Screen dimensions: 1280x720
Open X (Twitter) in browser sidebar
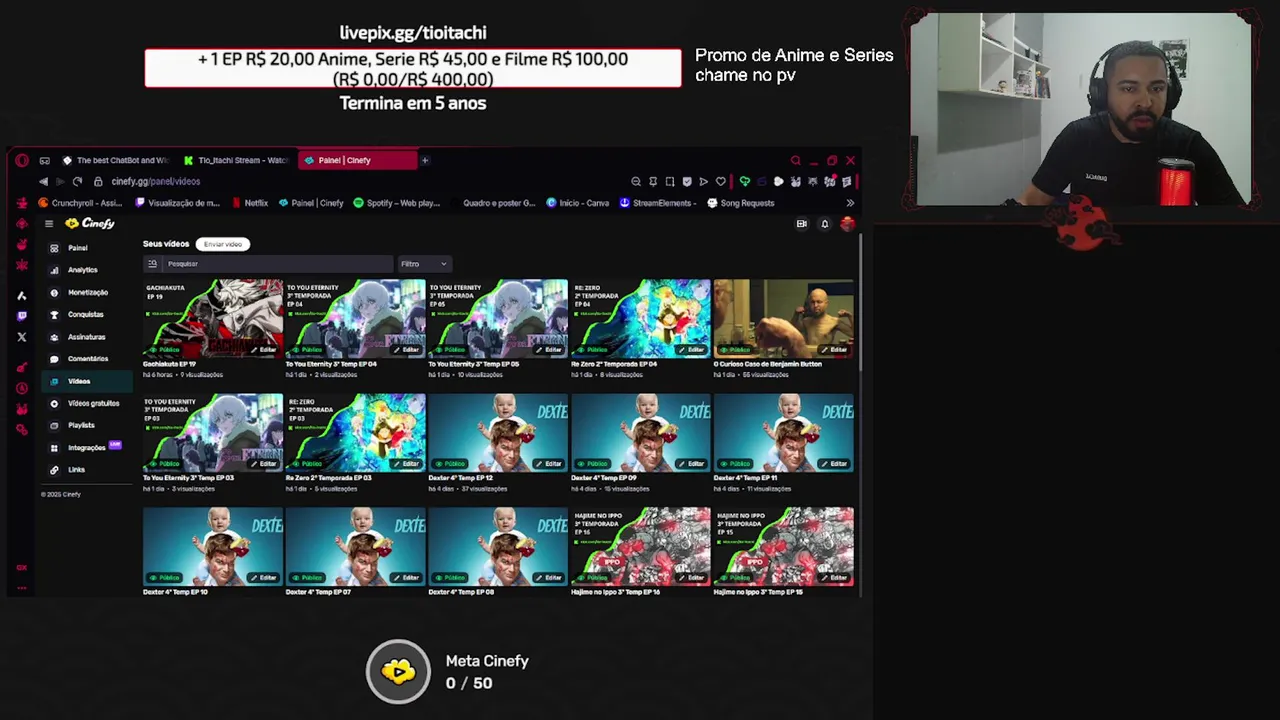point(22,337)
